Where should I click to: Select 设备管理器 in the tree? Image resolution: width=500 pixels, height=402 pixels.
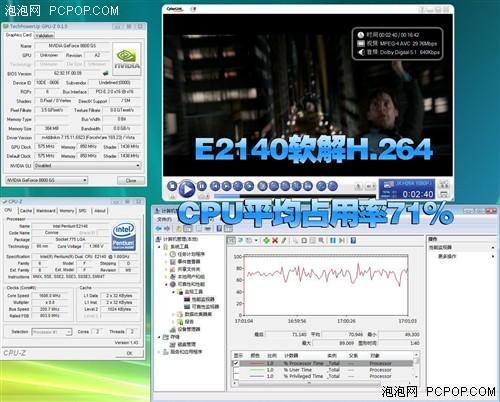(x=189, y=329)
